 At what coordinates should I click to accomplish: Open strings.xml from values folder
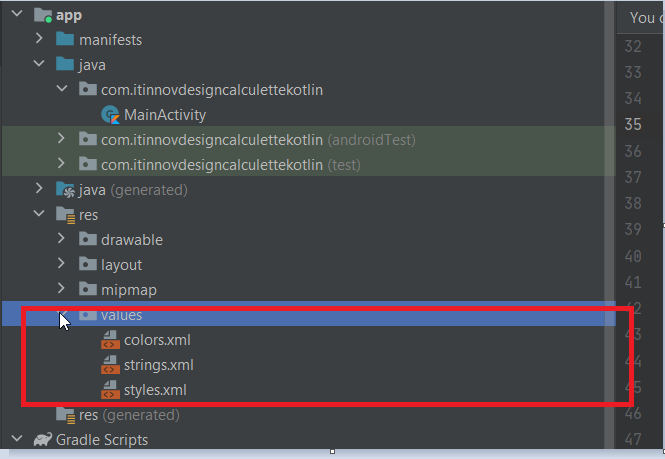(159, 365)
